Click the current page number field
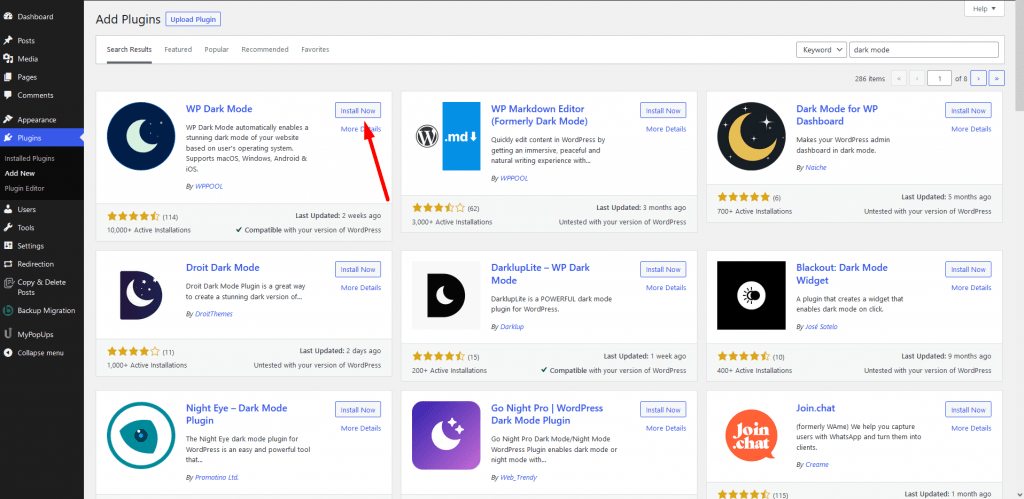Viewport: 1024px width, 499px height. tap(940, 78)
